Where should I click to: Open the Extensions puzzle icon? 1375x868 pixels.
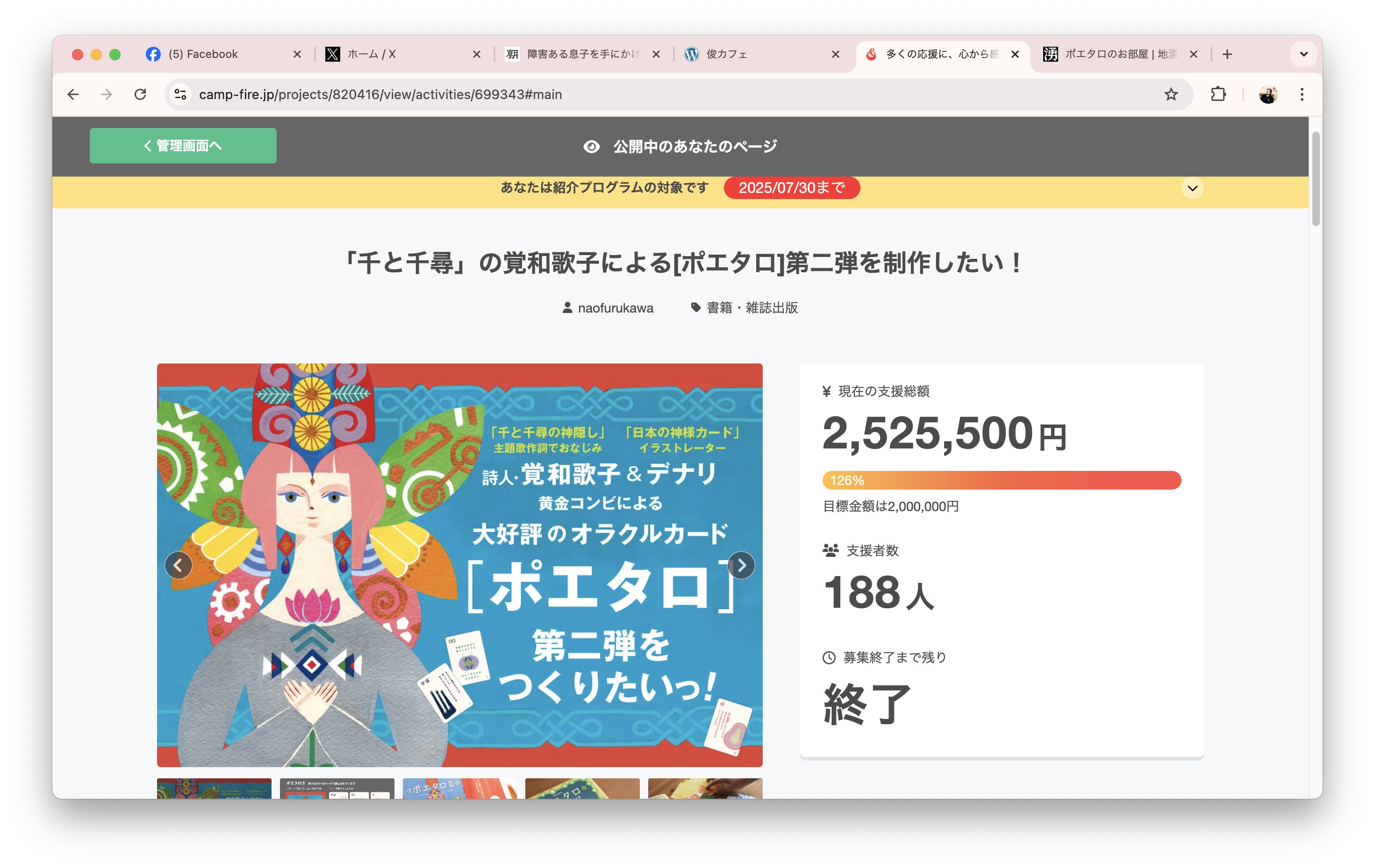pos(1218,94)
